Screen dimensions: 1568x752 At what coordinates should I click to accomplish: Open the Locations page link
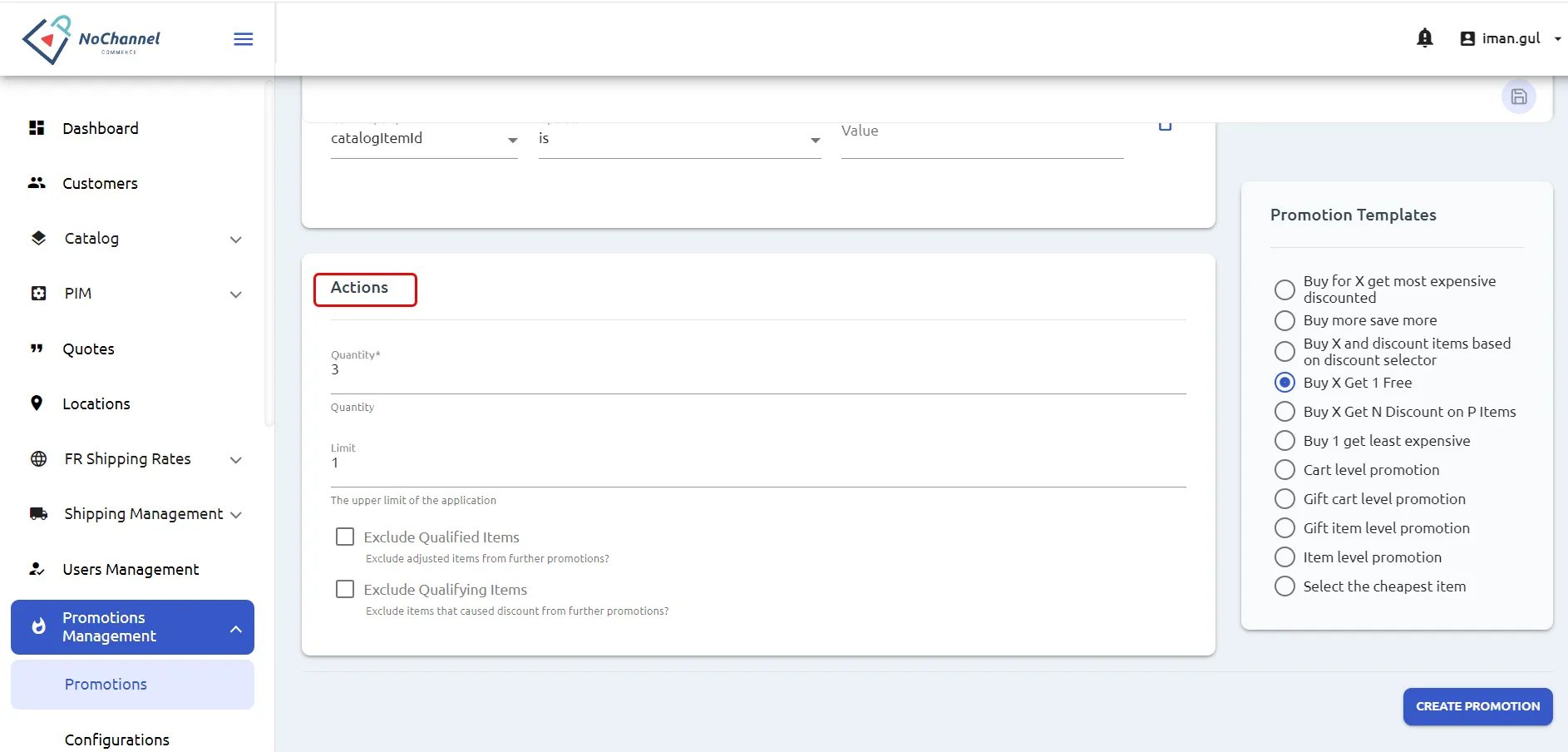click(x=96, y=403)
